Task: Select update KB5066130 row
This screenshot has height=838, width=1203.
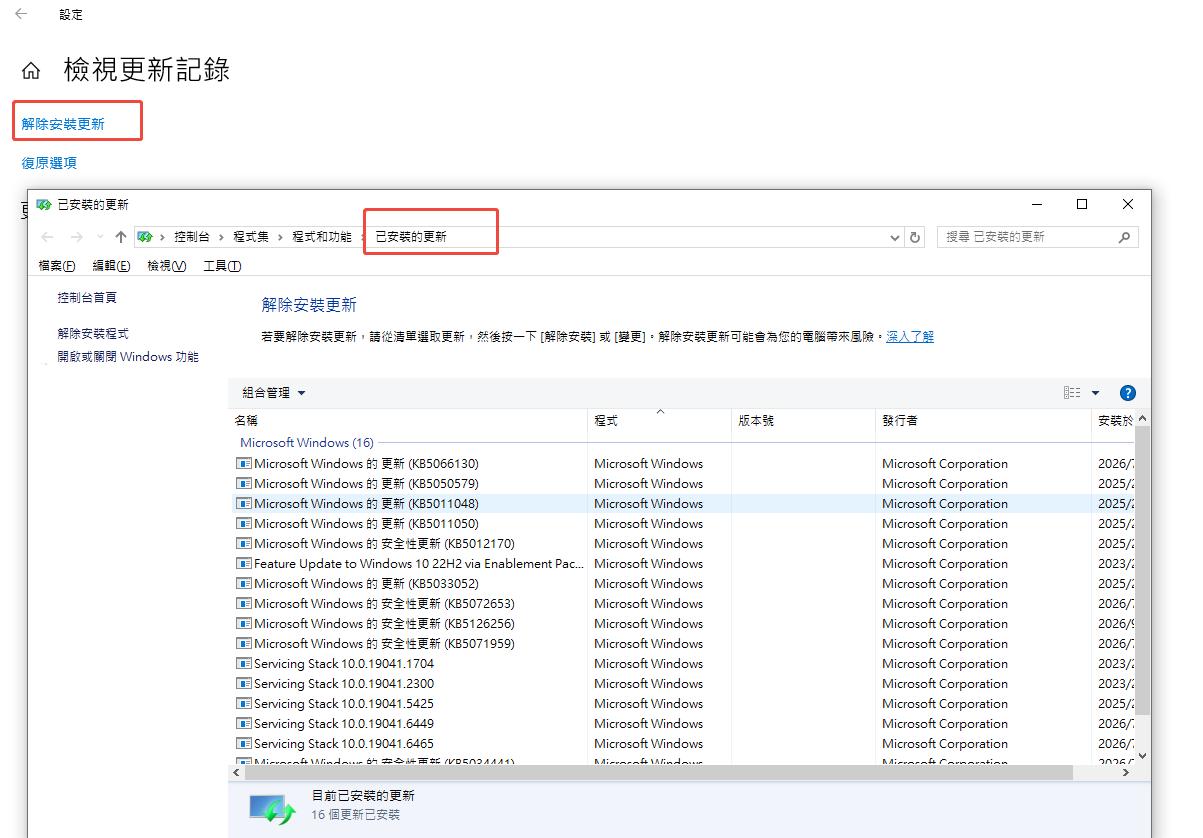Action: 685,464
